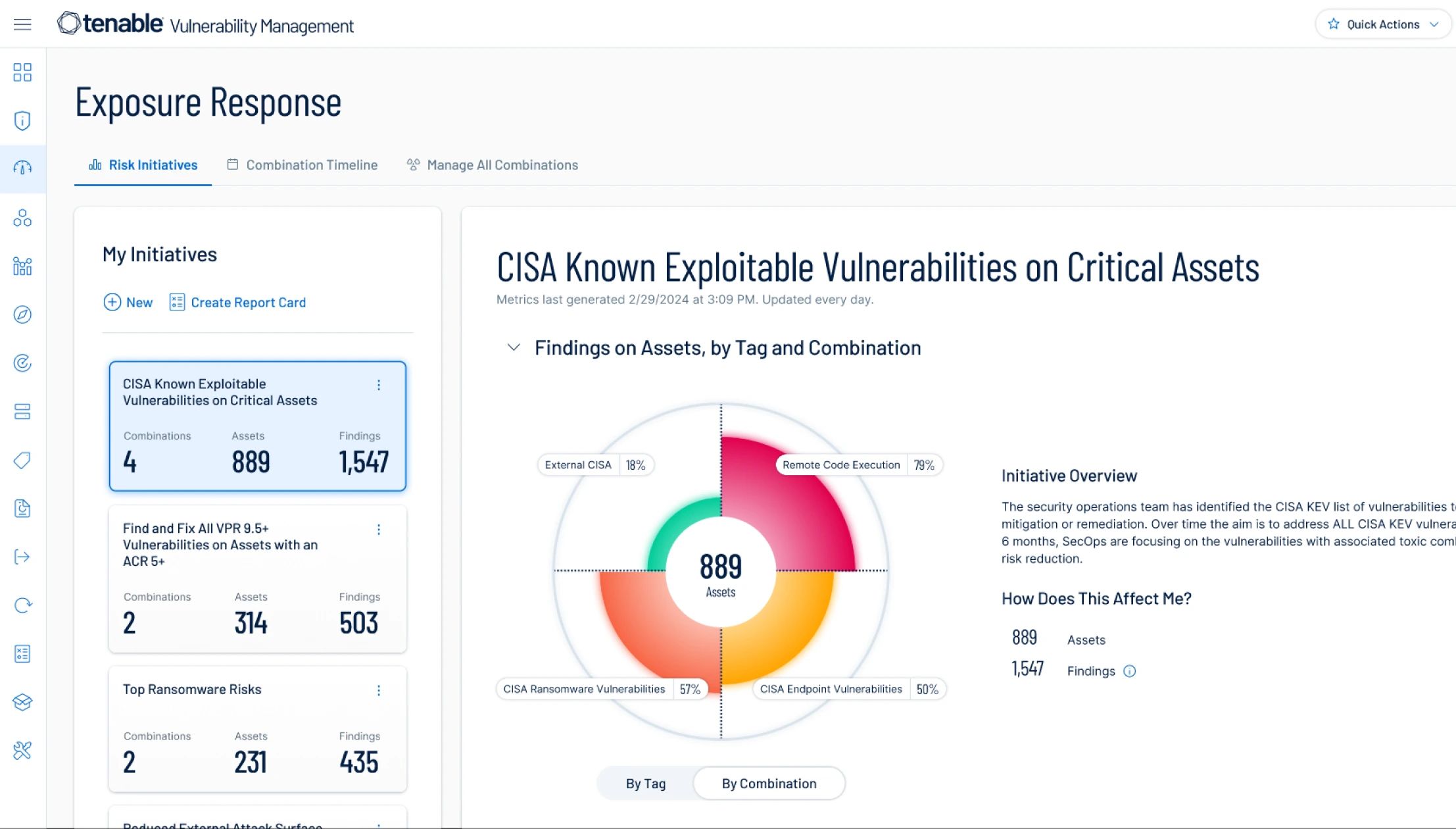The width and height of the screenshot is (1456, 829).
Task: Open options menu for CISA Known Exploitable card
Action: click(x=379, y=385)
